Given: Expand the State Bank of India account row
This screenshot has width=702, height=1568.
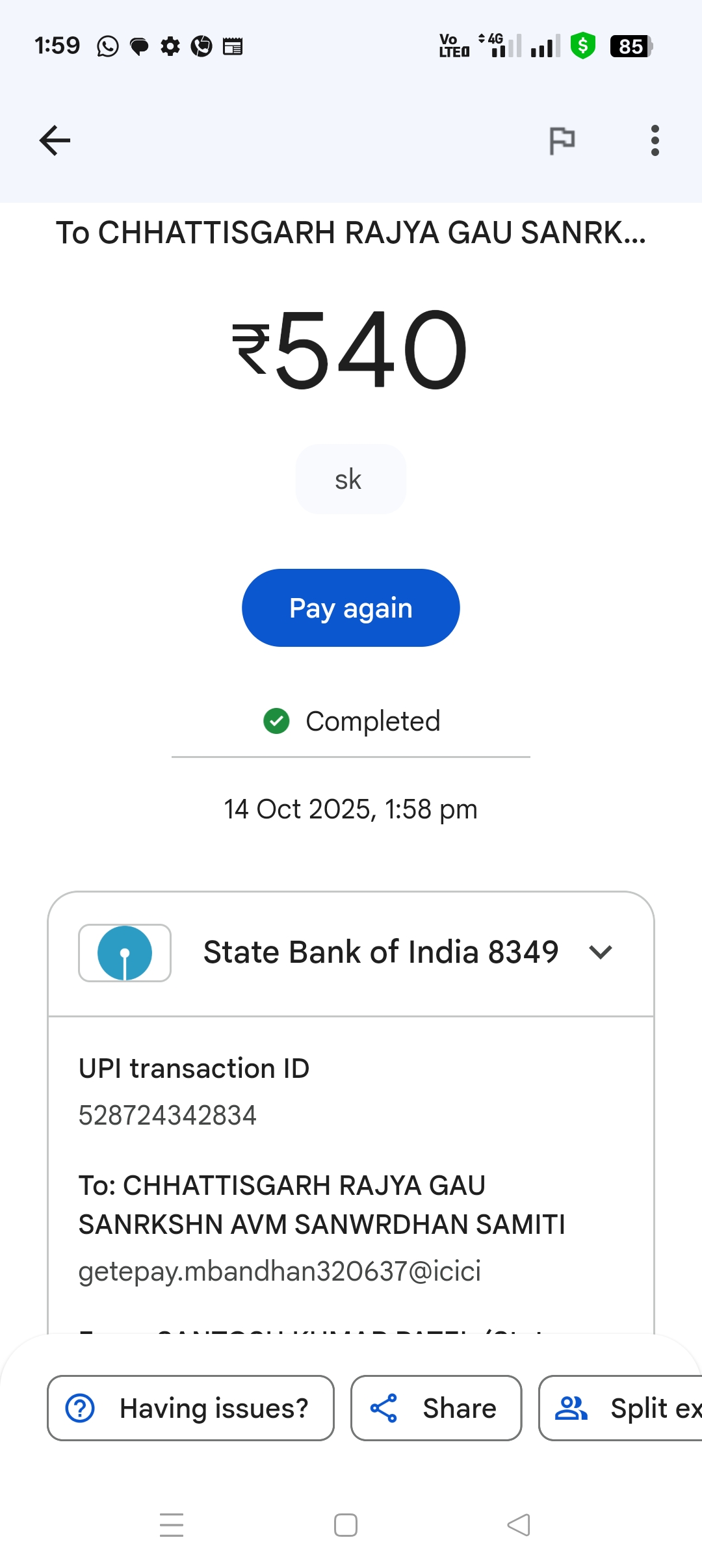Looking at the screenshot, I should (380, 952).
